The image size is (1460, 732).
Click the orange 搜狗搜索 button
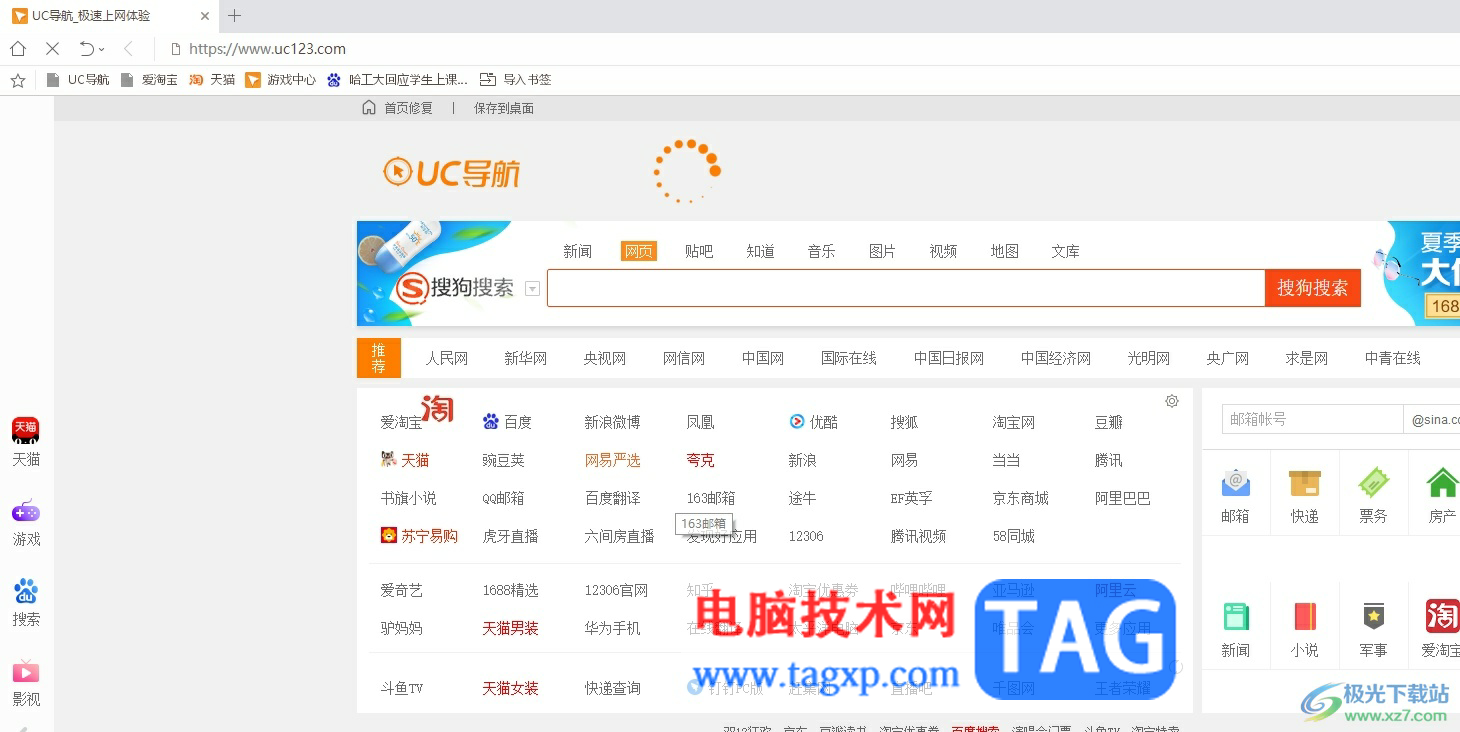point(1313,288)
